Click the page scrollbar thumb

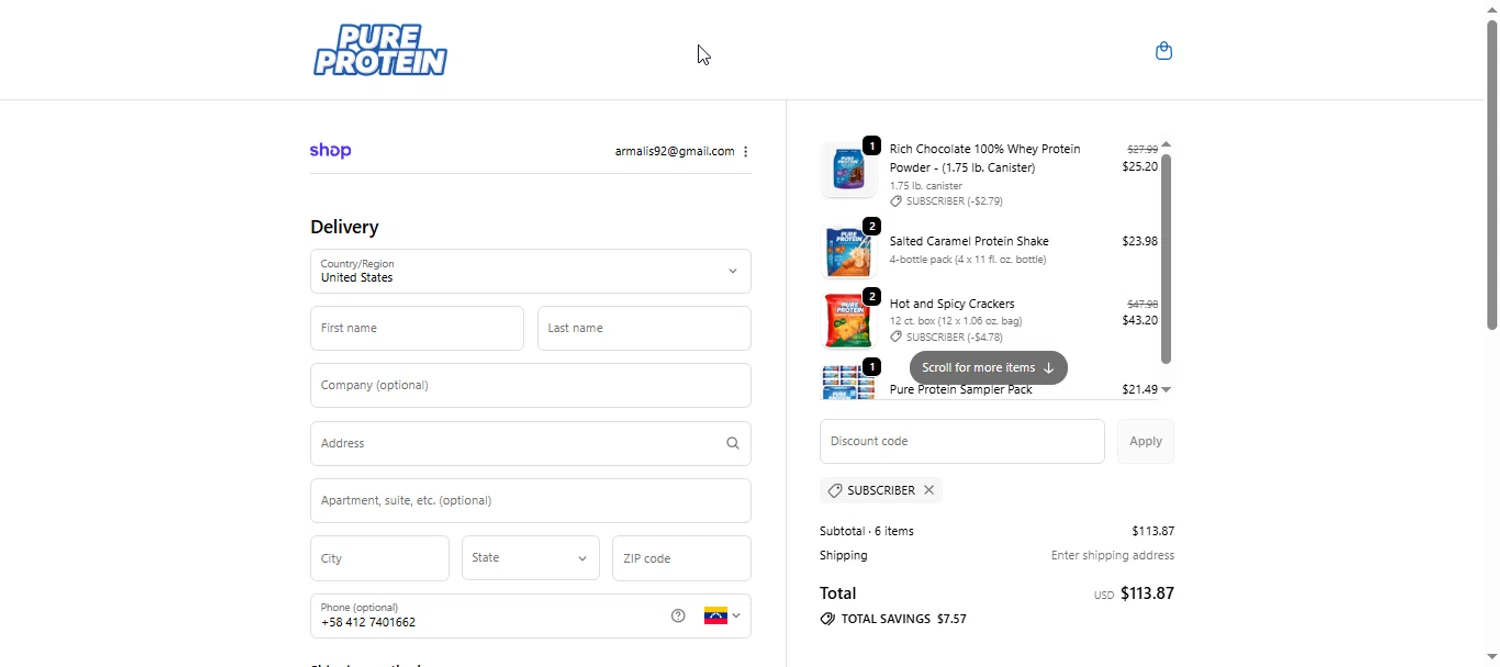[x=1492, y=175]
